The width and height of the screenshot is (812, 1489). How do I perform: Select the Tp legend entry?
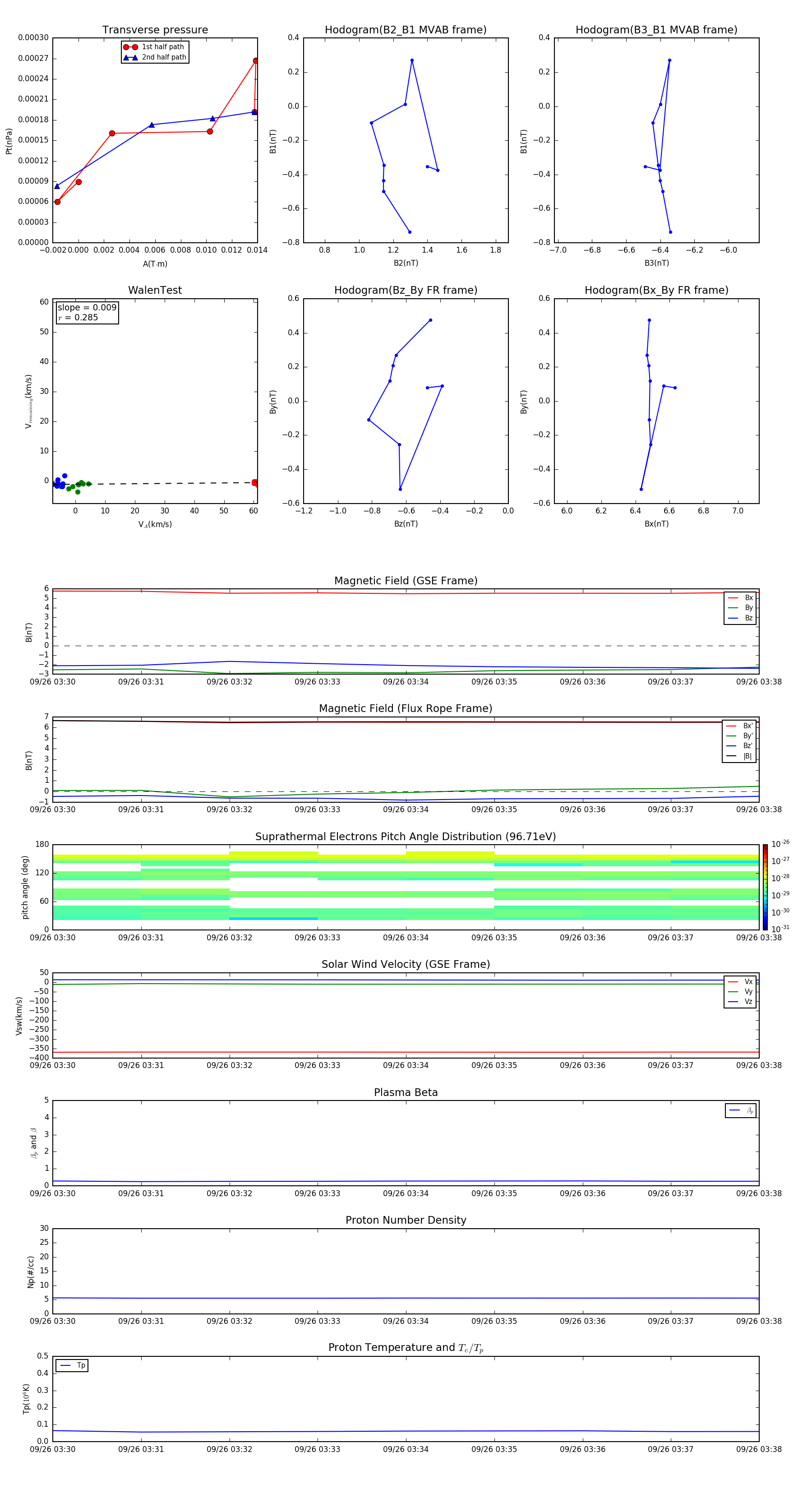point(72,1365)
